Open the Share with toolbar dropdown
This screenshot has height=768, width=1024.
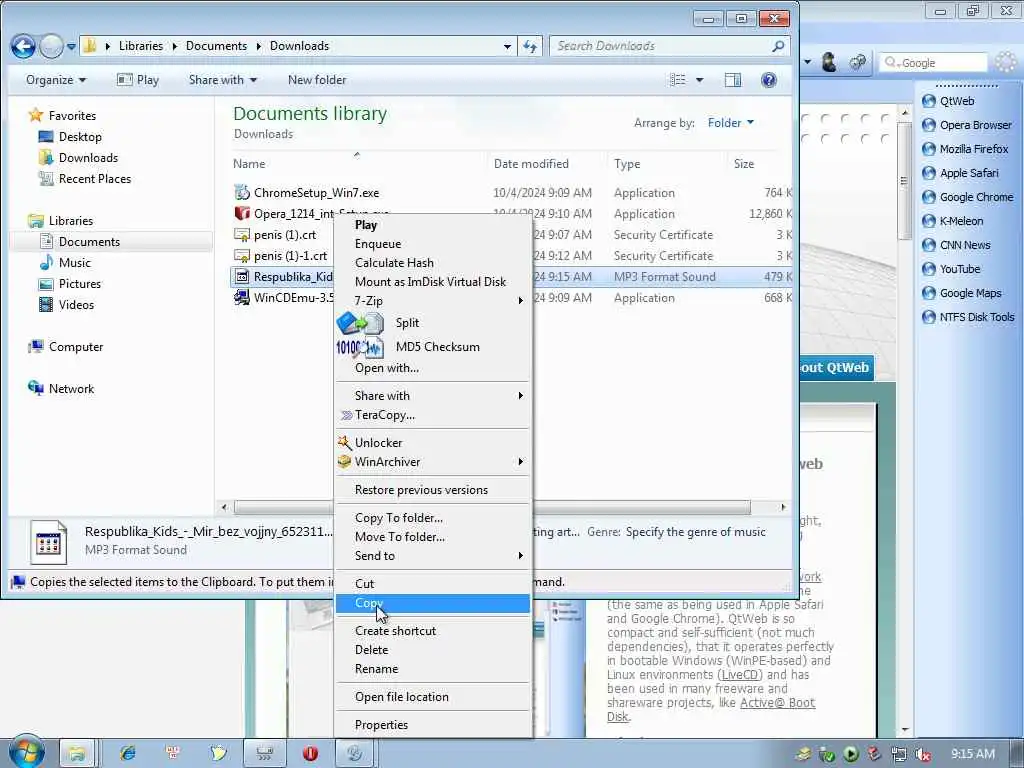223,80
